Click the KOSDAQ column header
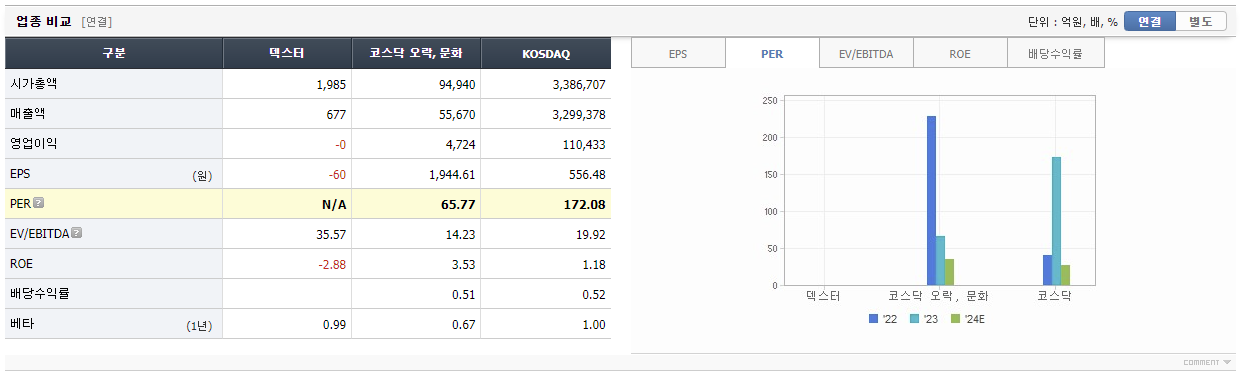The image size is (1246, 381). click(x=546, y=54)
